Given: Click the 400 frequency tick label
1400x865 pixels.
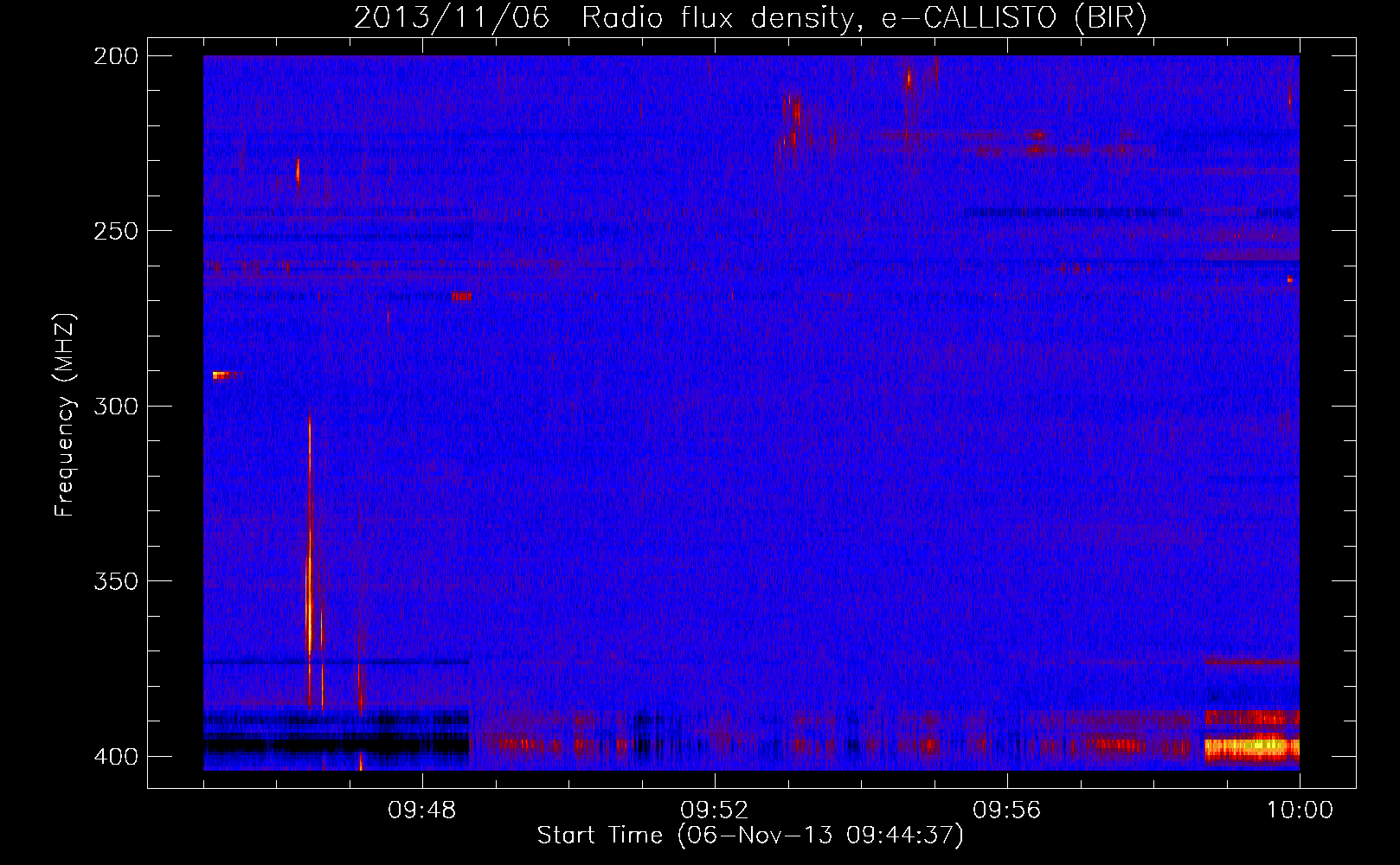Looking at the screenshot, I should pyautogui.click(x=116, y=756).
